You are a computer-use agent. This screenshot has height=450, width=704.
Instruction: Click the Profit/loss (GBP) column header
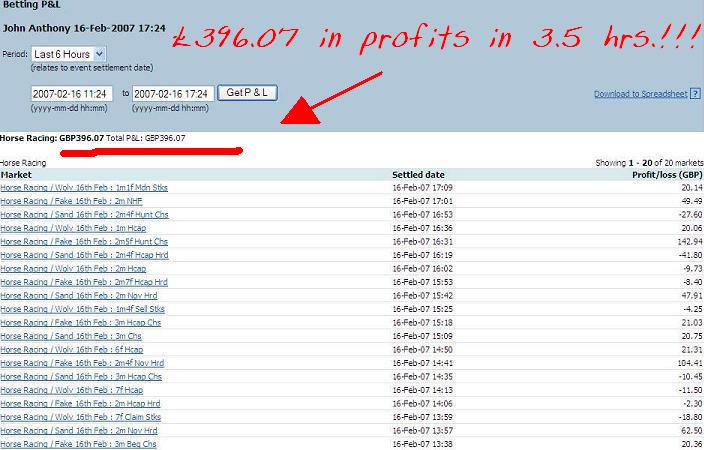tap(667, 175)
